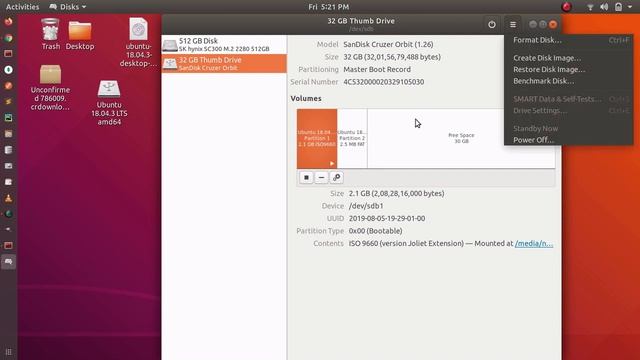
Task: Toggle the hamburger menu button in Disks
Action: tap(513, 24)
